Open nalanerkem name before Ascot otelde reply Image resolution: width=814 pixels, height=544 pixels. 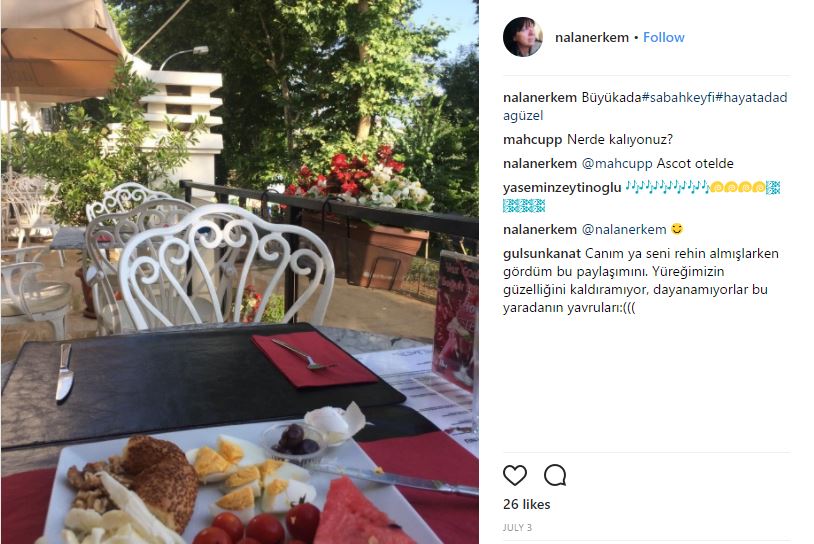pos(540,164)
